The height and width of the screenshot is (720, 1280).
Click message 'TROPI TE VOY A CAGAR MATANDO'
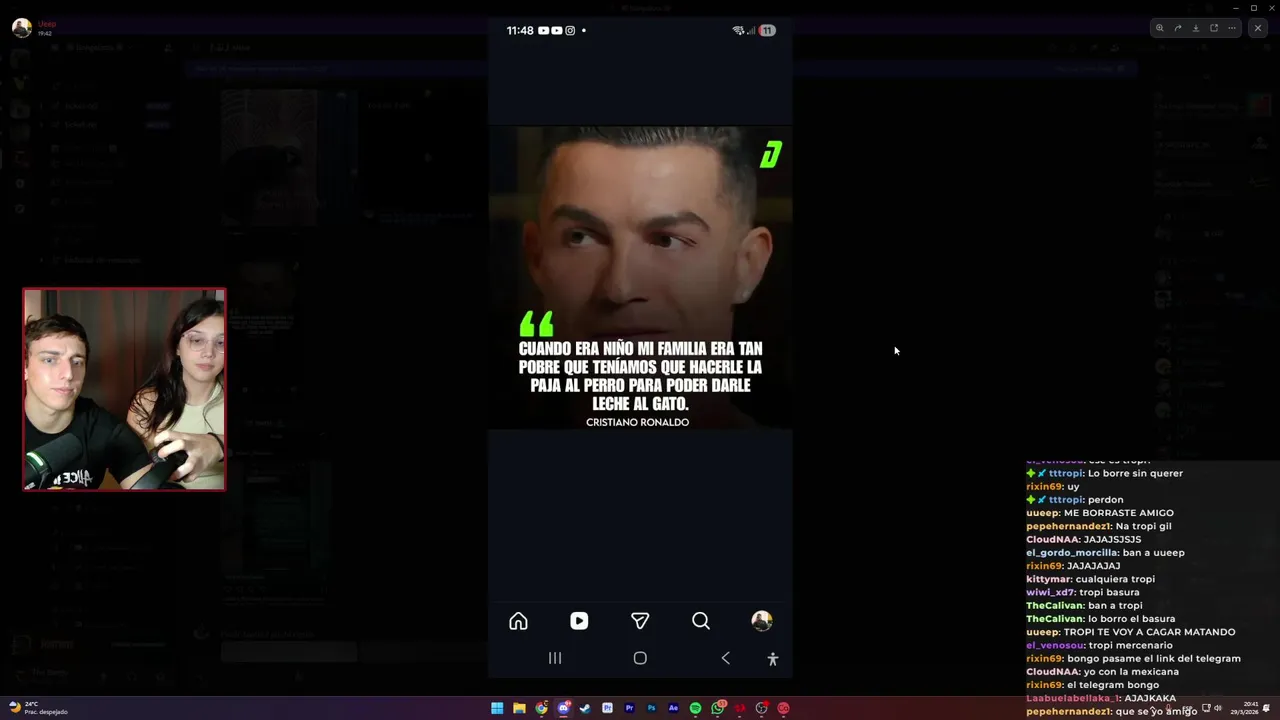[1149, 632]
